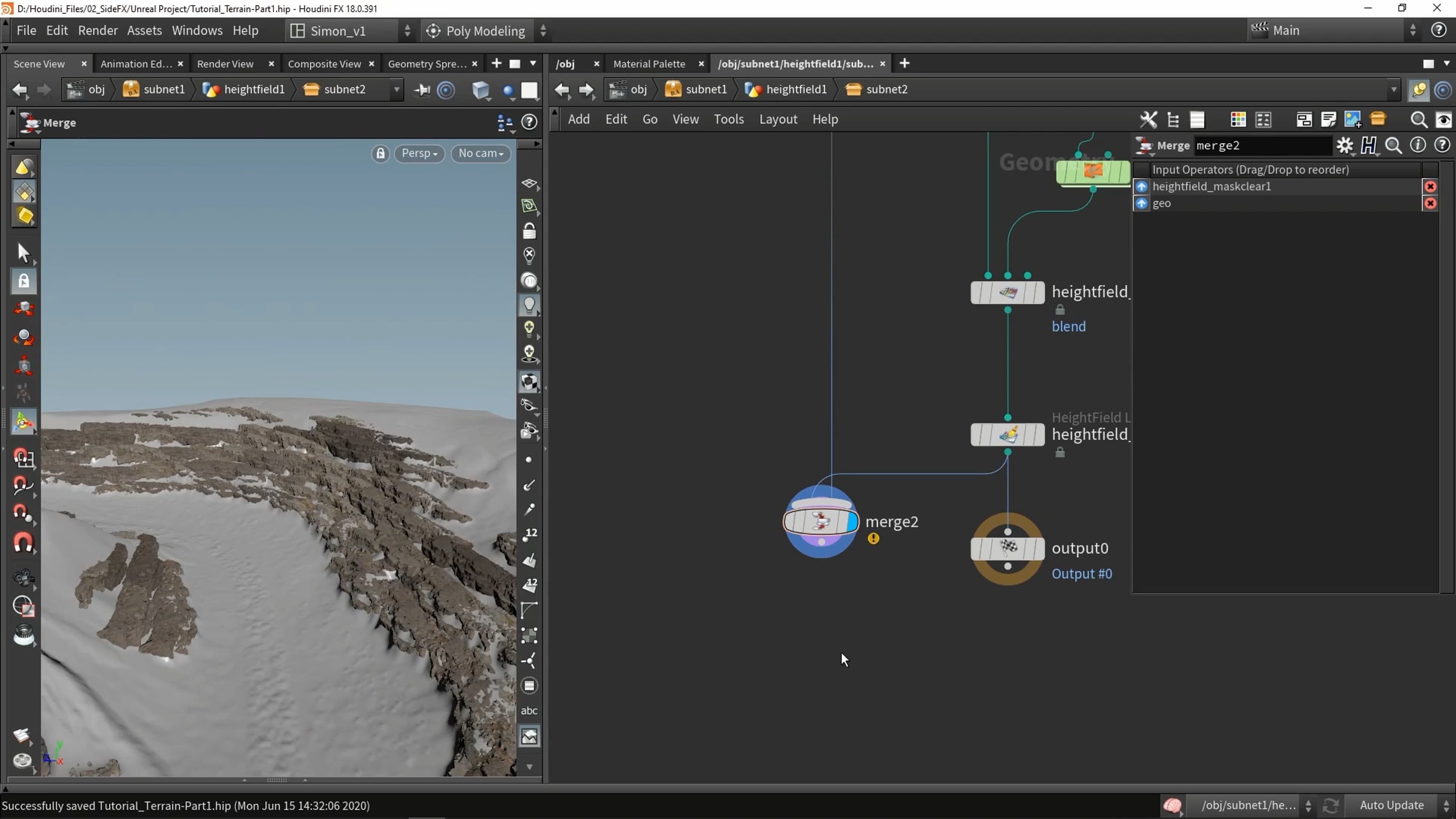Open the No cam camera dropdown
The height and width of the screenshot is (819, 1456).
[x=481, y=153]
